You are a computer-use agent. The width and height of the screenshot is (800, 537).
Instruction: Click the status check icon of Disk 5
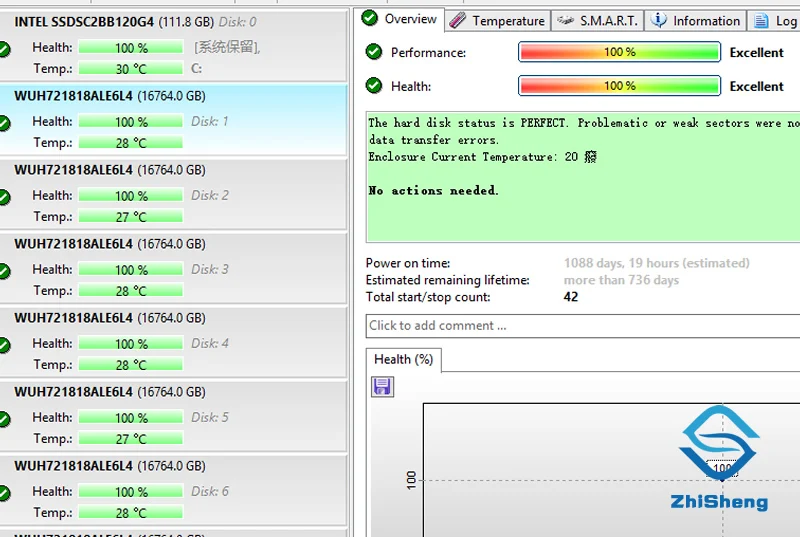[4, 419]
